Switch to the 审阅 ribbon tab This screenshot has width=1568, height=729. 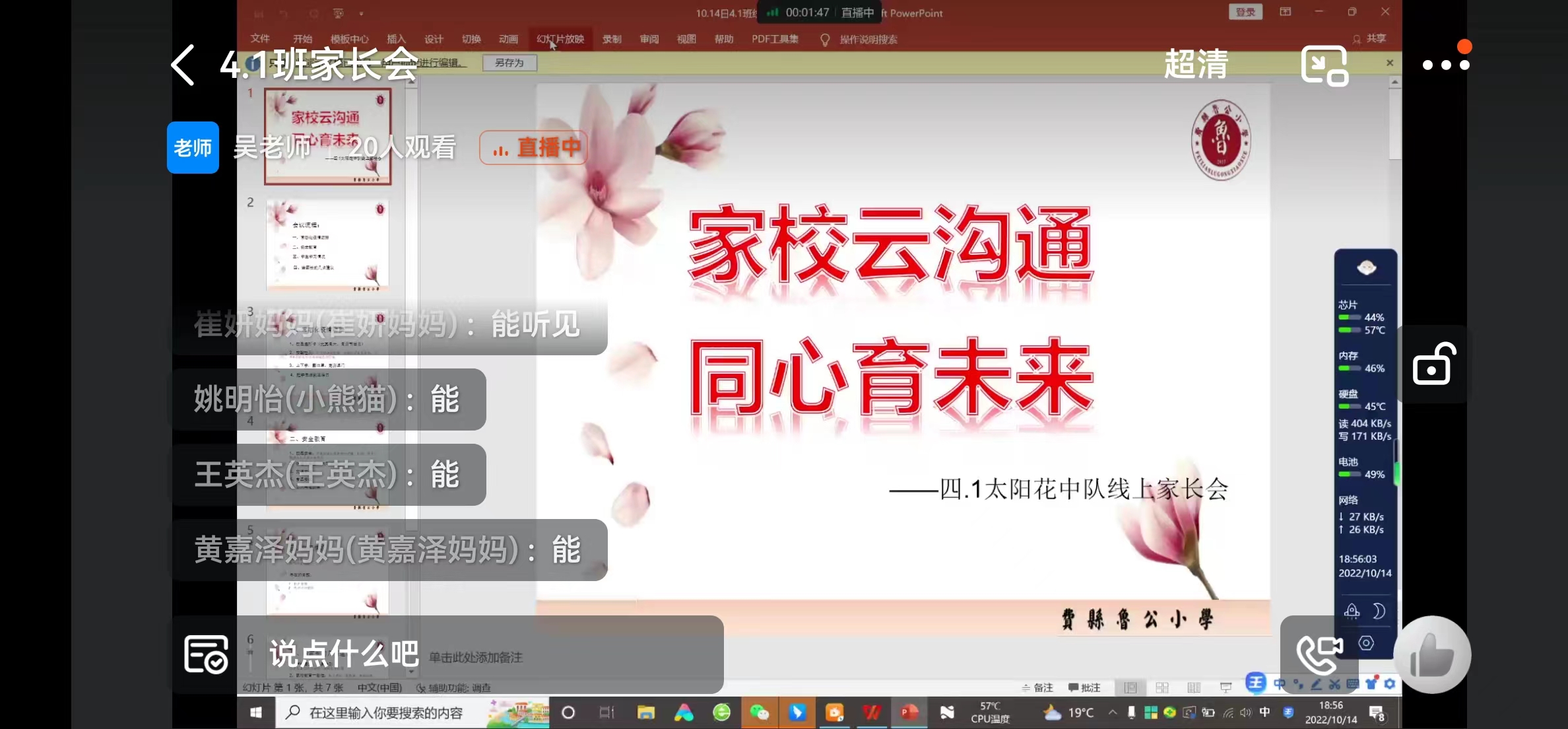coord(649,39)
